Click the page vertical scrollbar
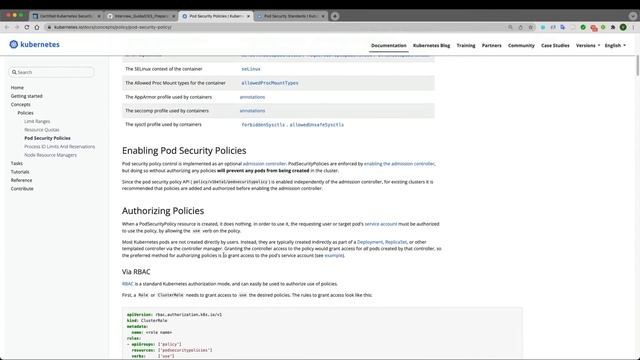This screenshot has width=640, height=360. tap(638, 65)
